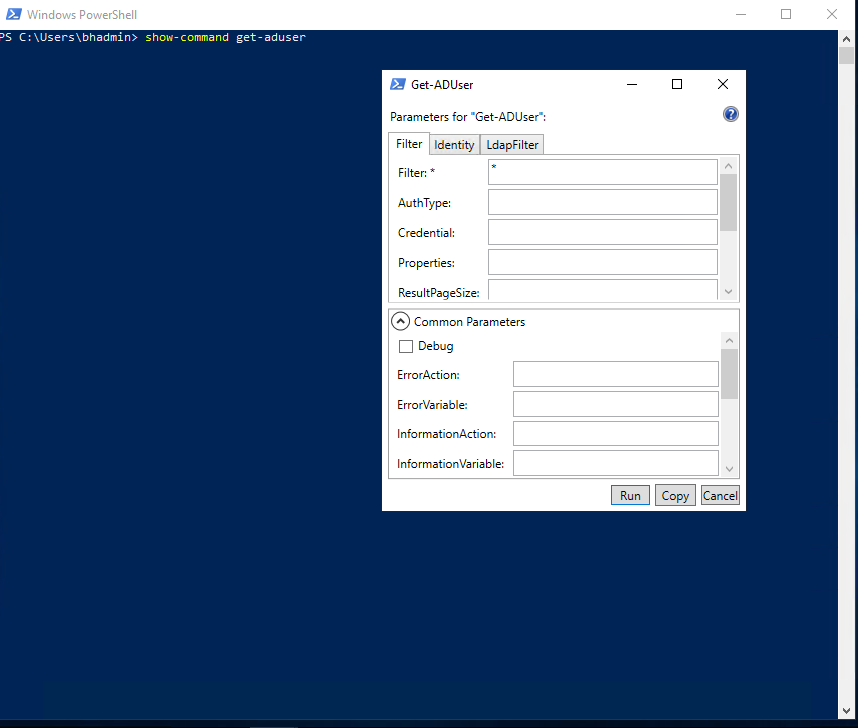
Task: Focus the Filter input field
Action: (x=602, y=172)
